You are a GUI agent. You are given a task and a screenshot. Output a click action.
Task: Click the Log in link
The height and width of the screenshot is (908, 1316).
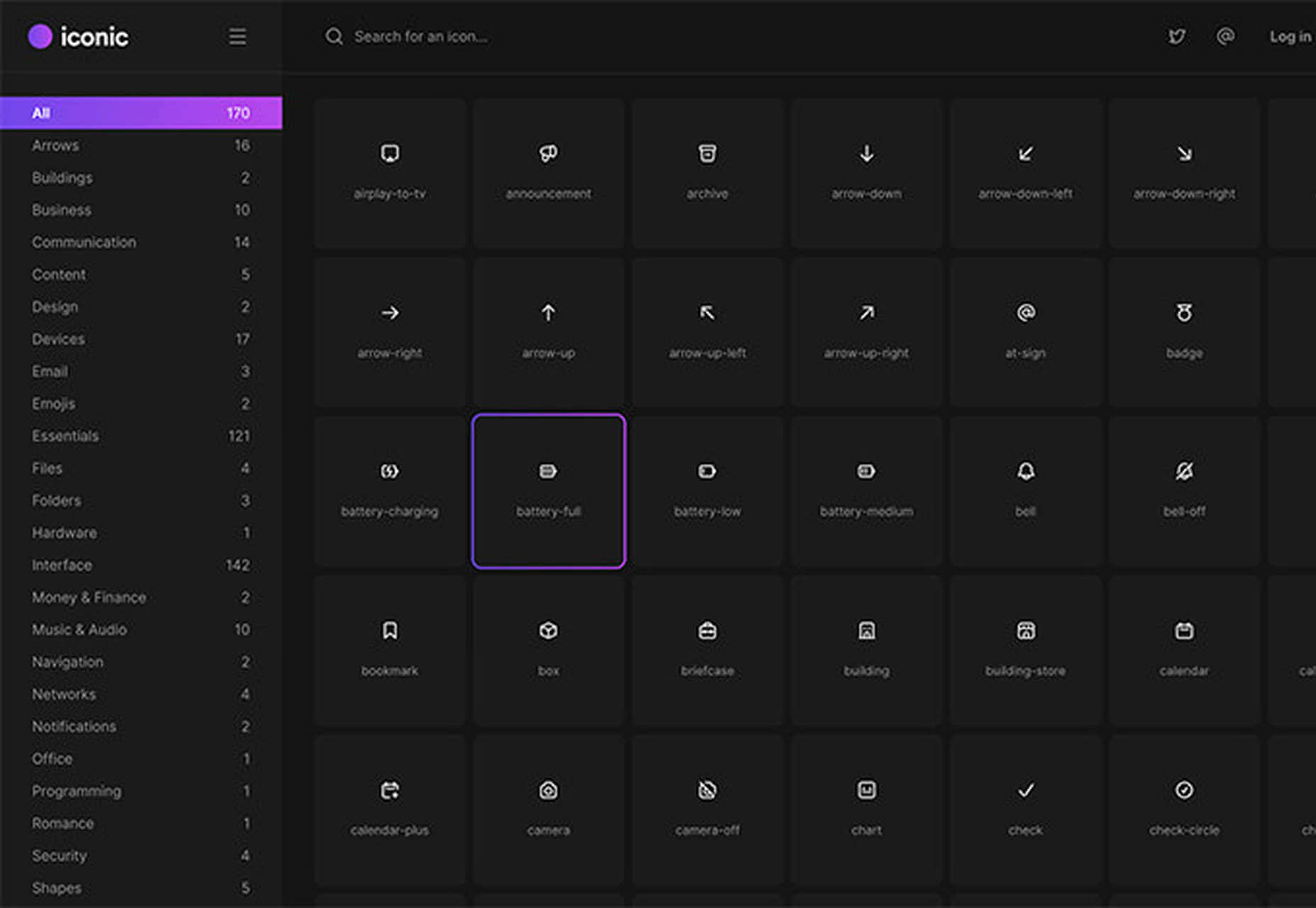[x=1290, y=36]
